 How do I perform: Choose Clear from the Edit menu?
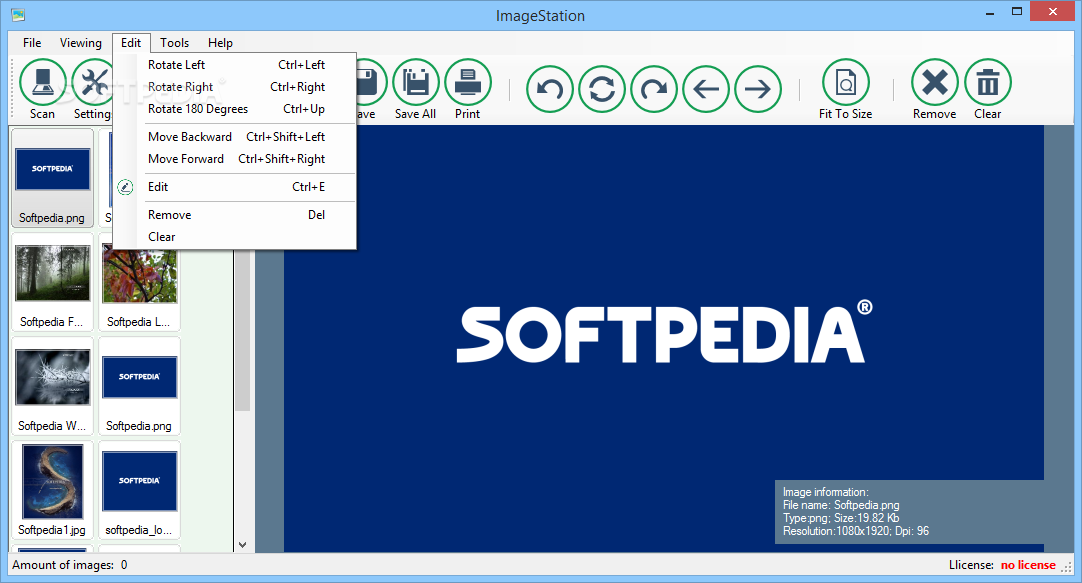[x=235, y=237]
